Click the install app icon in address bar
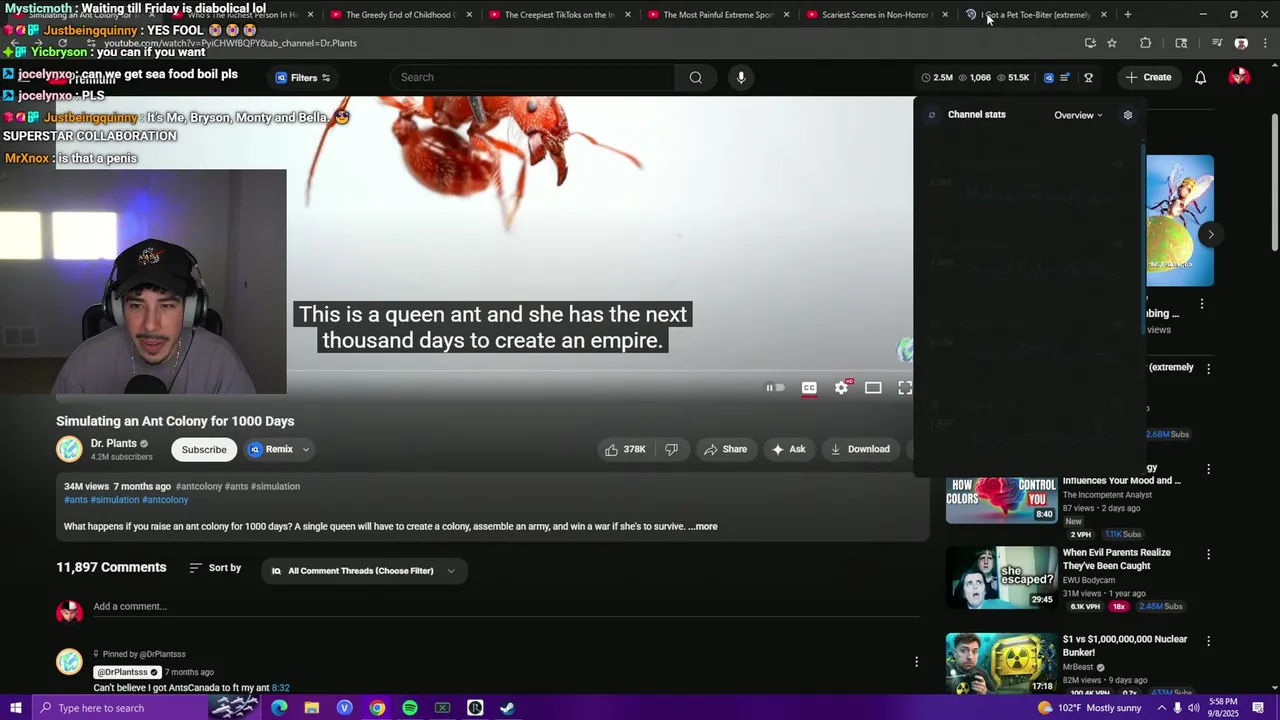The image size is (1280, 720). [x=1090, y=43]
